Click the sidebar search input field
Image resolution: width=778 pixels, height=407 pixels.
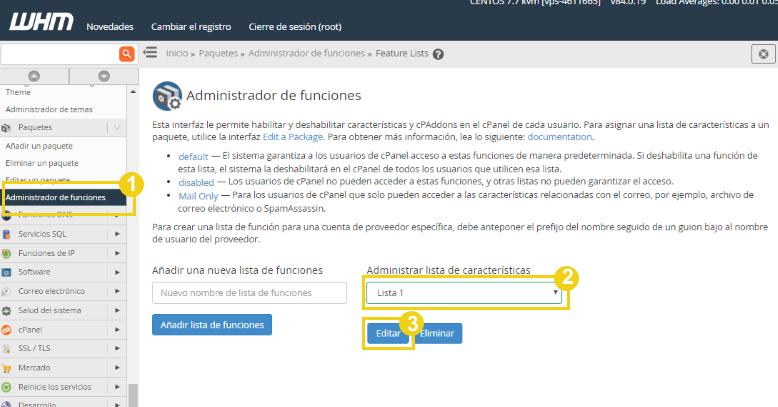pos(60,54)
